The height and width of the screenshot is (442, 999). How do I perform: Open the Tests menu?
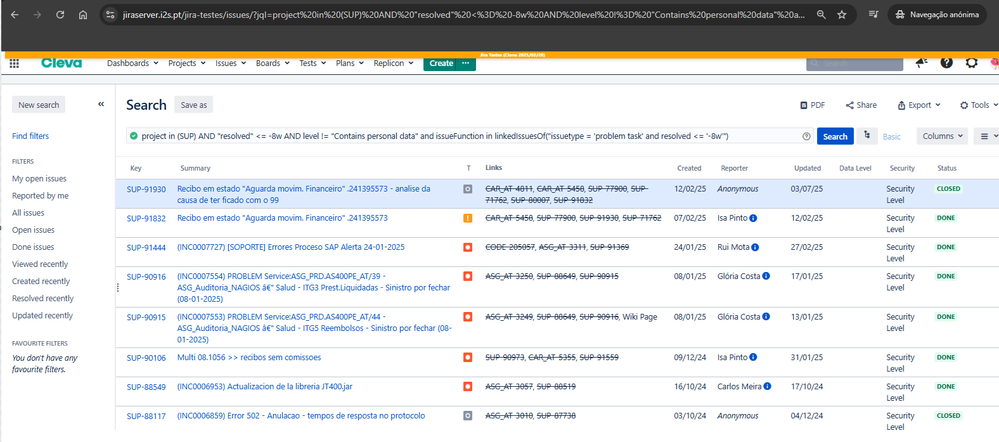pos(313,63)
